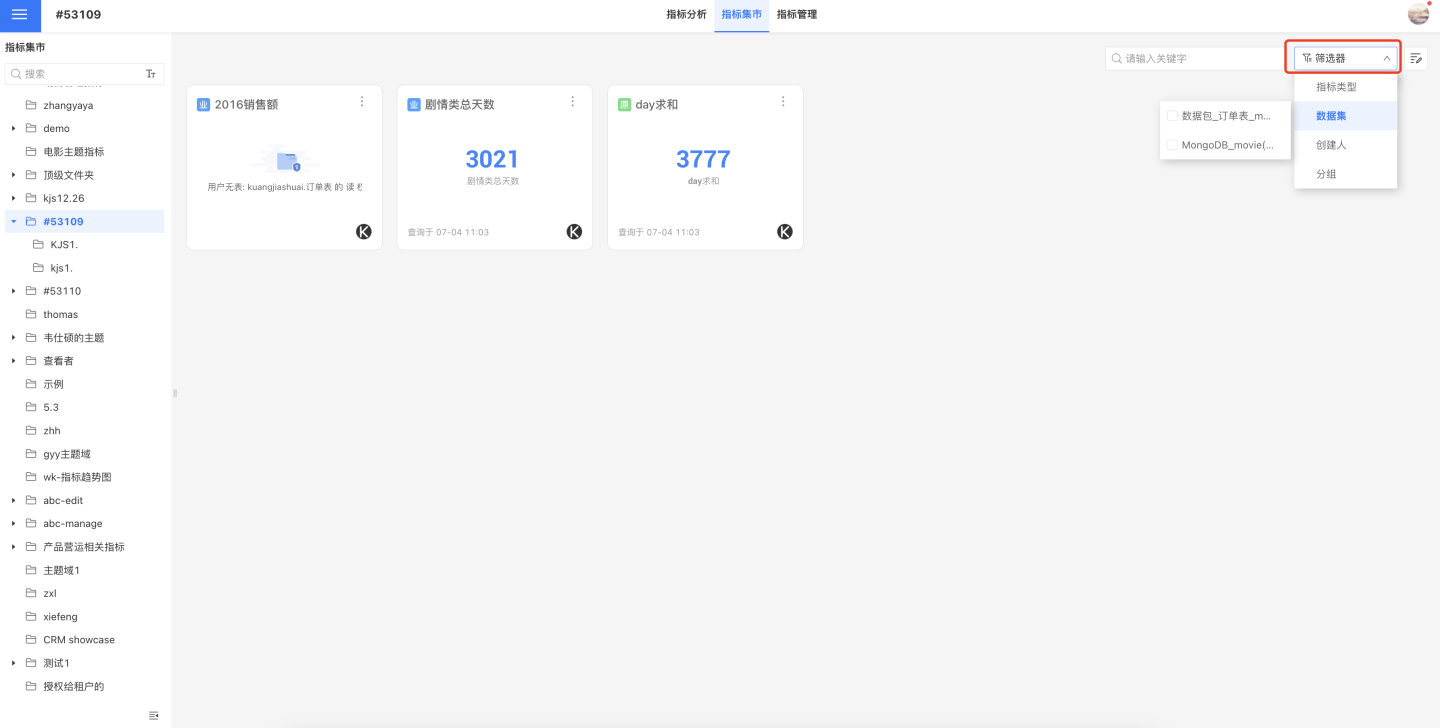
Task: Click the no-permission placeholder image on 2016销售额 card
Action: click(x=284, y=160)
